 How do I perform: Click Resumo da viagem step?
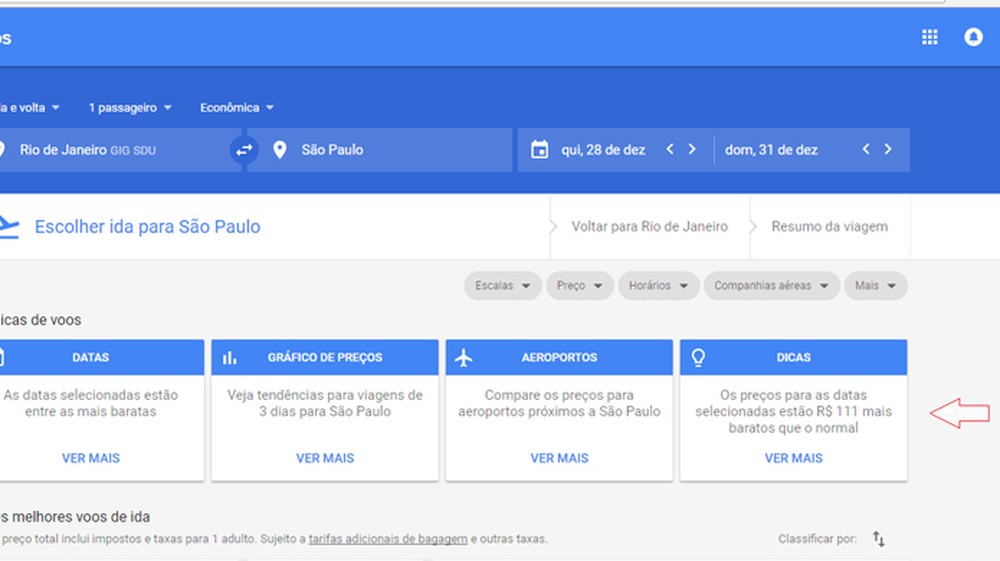829,226
